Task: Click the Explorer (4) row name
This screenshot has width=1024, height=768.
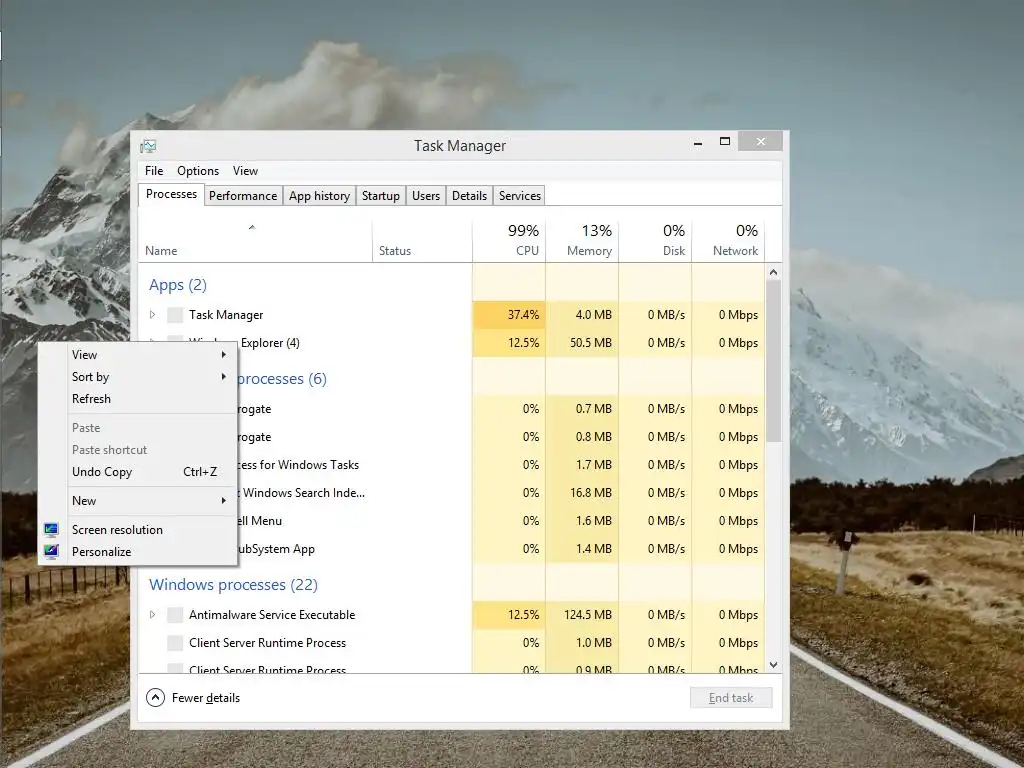Action: pyautogui.click(x=270, y=343)
